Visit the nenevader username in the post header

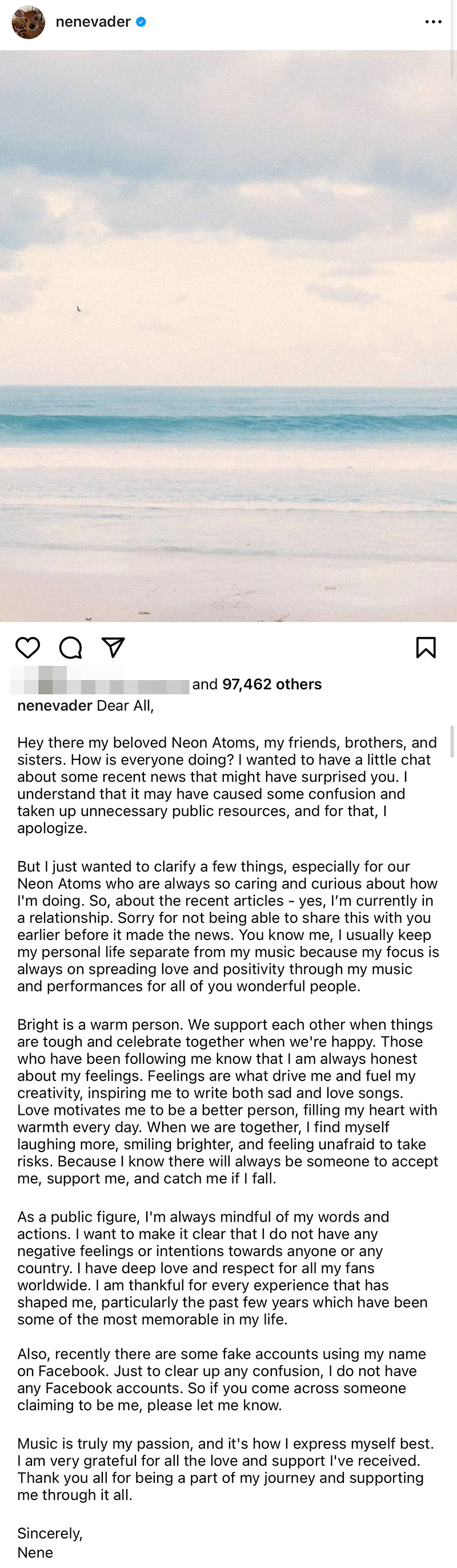(93, 22)
